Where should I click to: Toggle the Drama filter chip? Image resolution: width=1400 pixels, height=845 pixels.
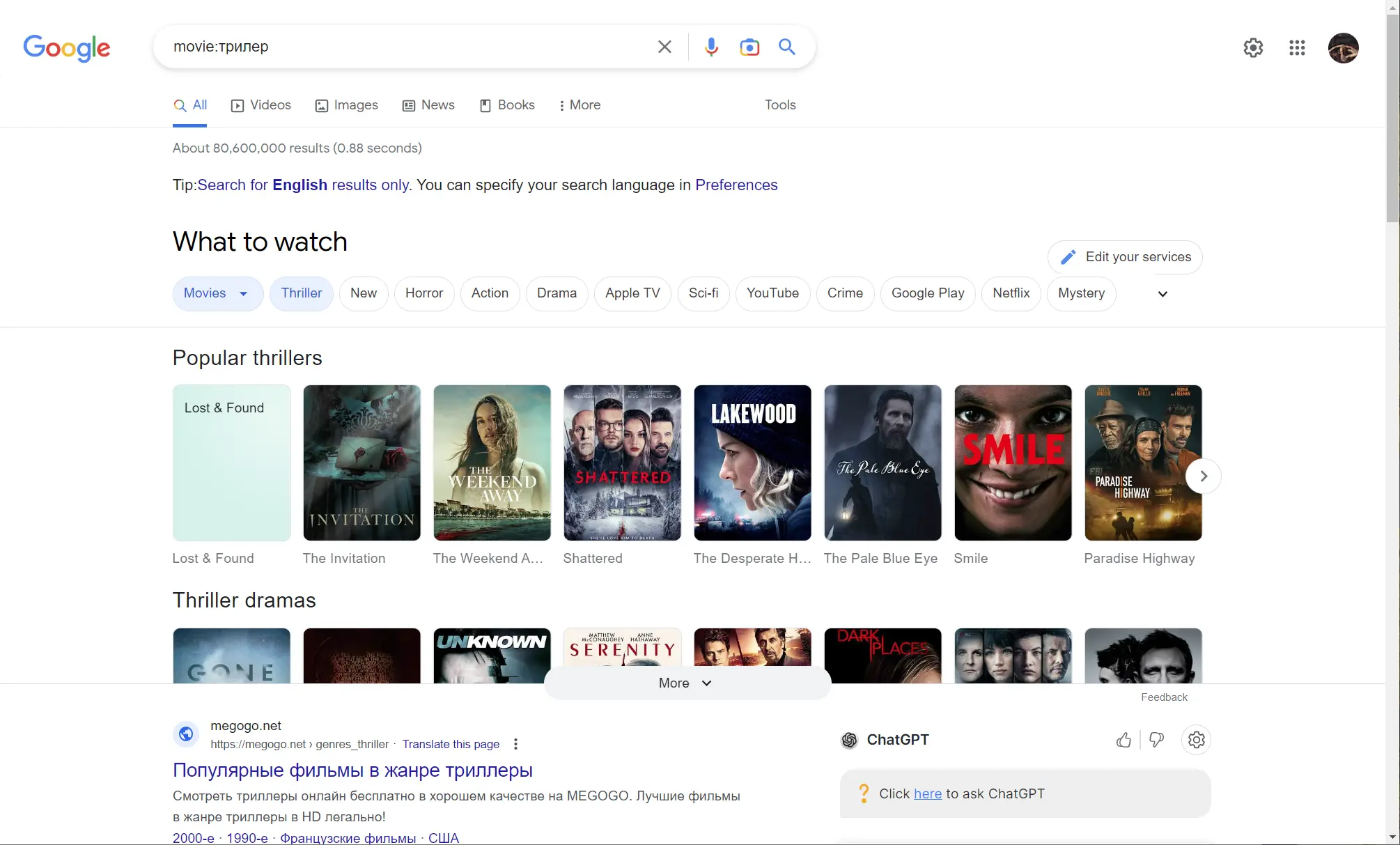pos(557,293)
